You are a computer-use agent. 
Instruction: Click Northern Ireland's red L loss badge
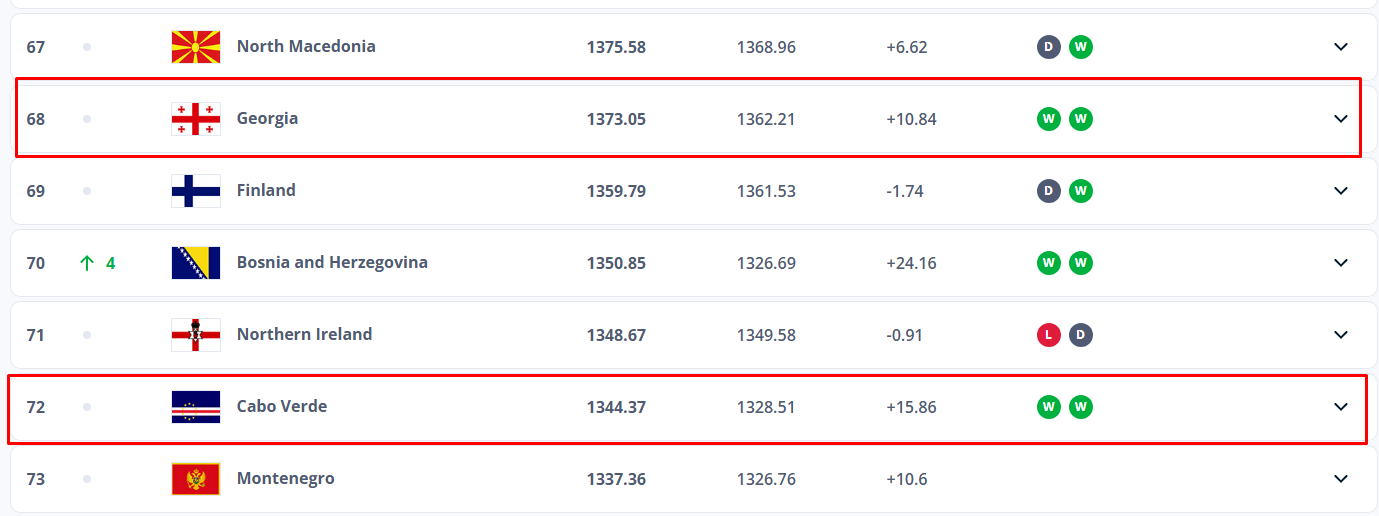1048,335
